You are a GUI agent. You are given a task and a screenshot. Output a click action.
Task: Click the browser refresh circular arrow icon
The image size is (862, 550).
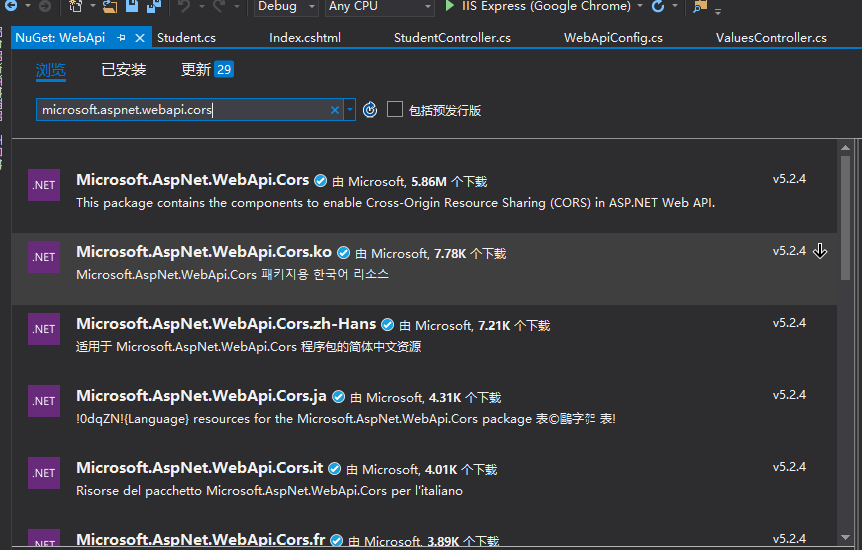click(657, 6)
